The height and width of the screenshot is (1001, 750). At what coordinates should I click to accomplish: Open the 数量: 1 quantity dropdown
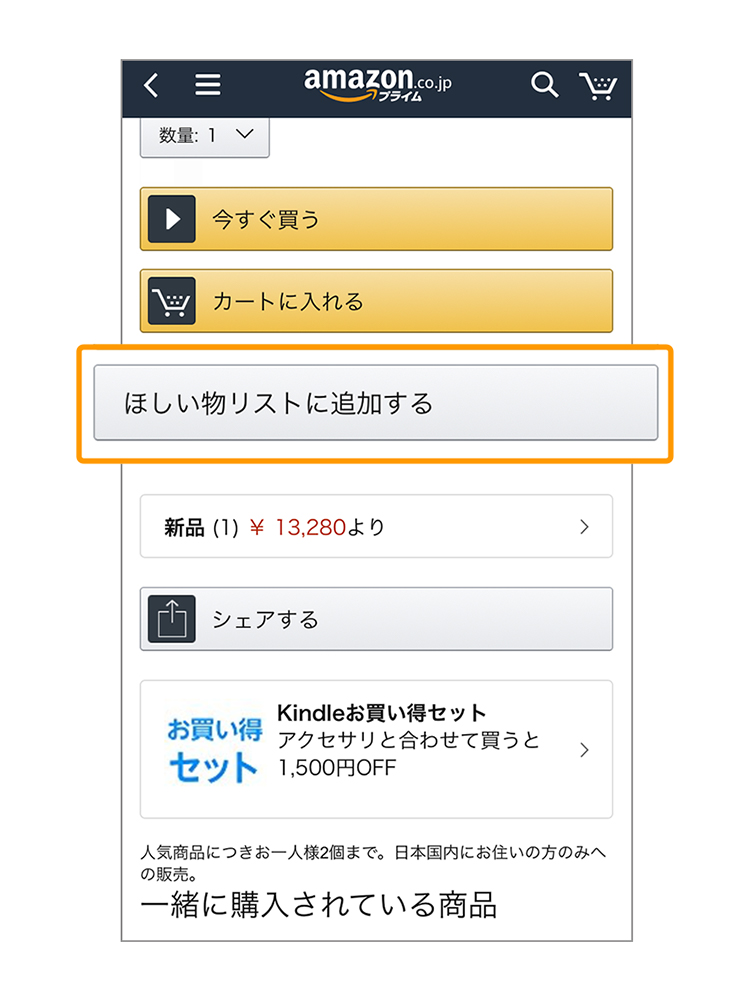pos(205,137)
